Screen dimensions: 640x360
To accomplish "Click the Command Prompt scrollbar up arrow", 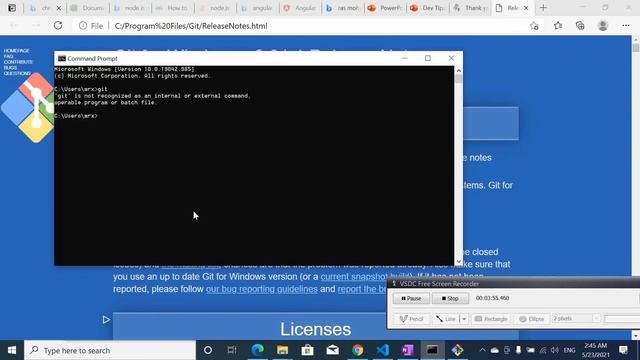I will (458, 70).
